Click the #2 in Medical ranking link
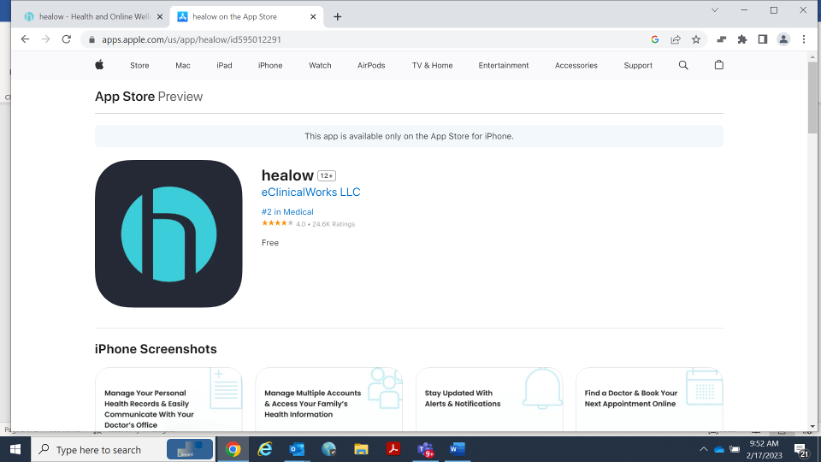This screenshot has height=462, width=822. [x=287, y=212]
